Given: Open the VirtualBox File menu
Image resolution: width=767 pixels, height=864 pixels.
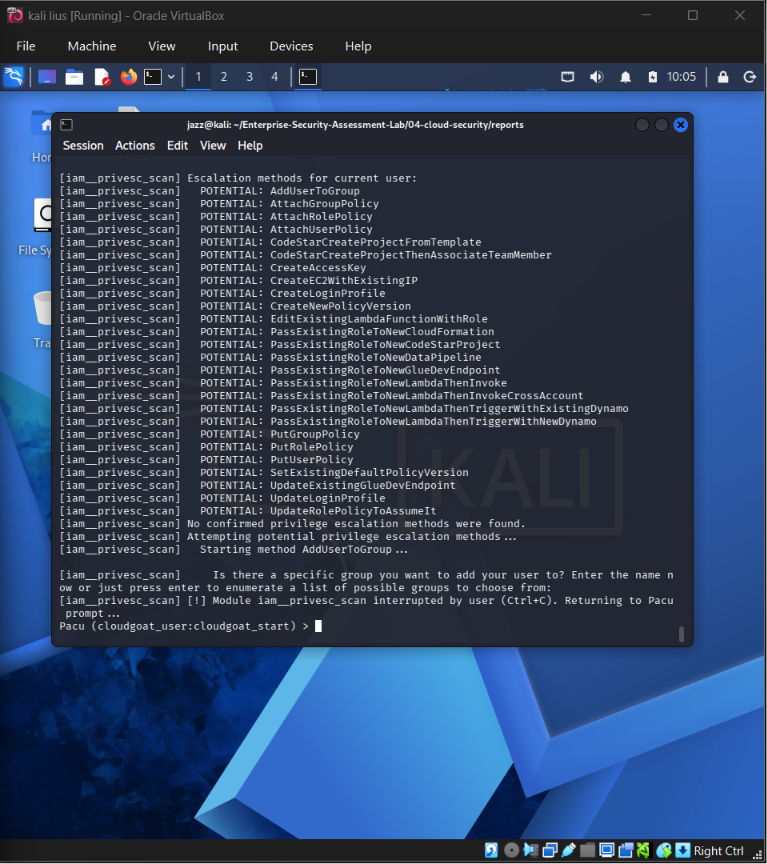Looking at the screenshot, I should tap(26, 46).
